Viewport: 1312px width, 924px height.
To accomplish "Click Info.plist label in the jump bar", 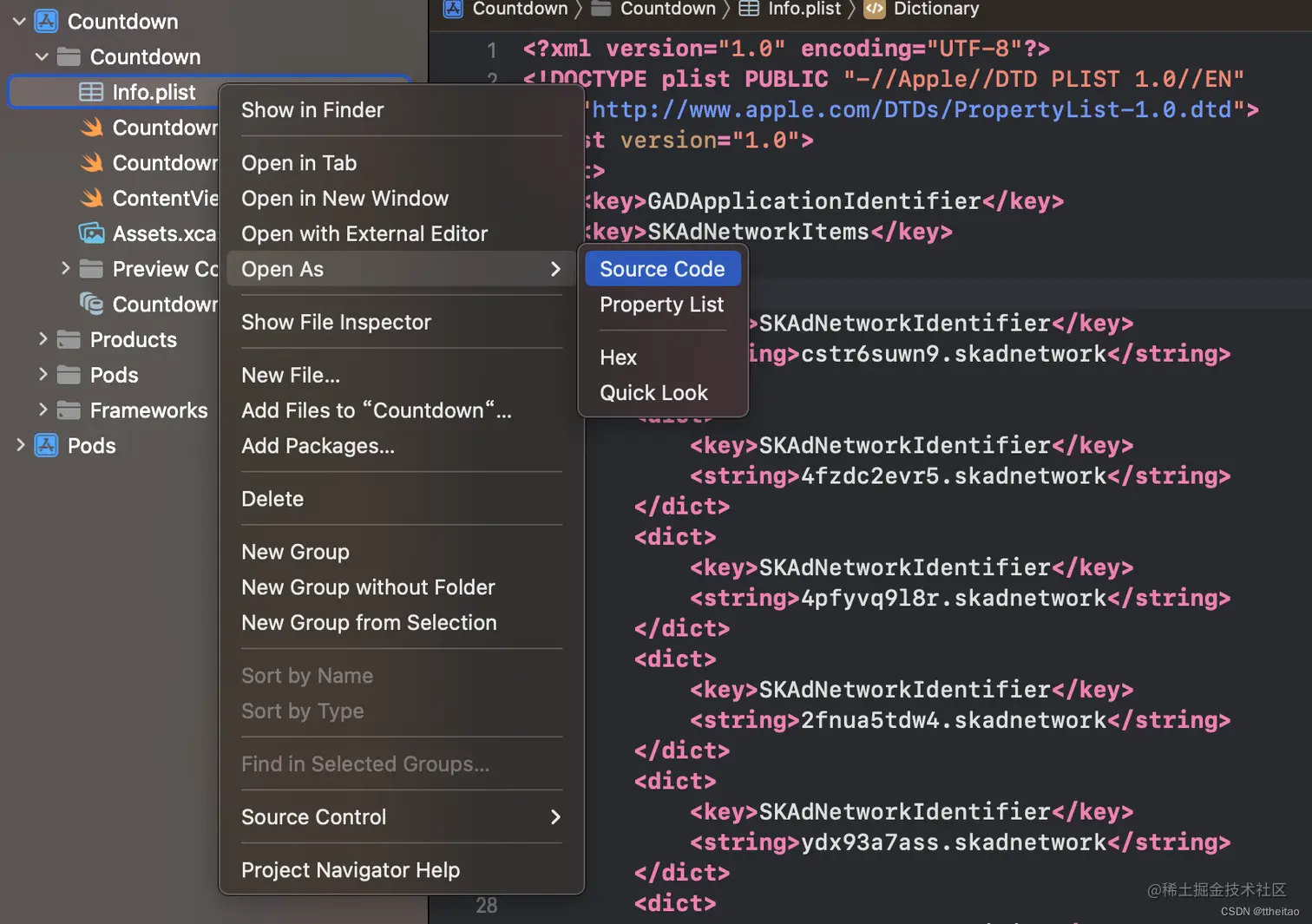I will tap(804, 9).
